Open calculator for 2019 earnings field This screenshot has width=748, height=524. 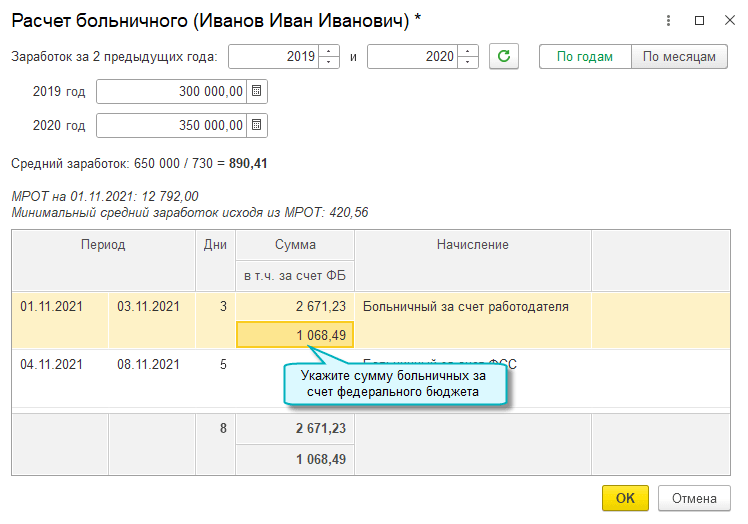click(256, 92)
